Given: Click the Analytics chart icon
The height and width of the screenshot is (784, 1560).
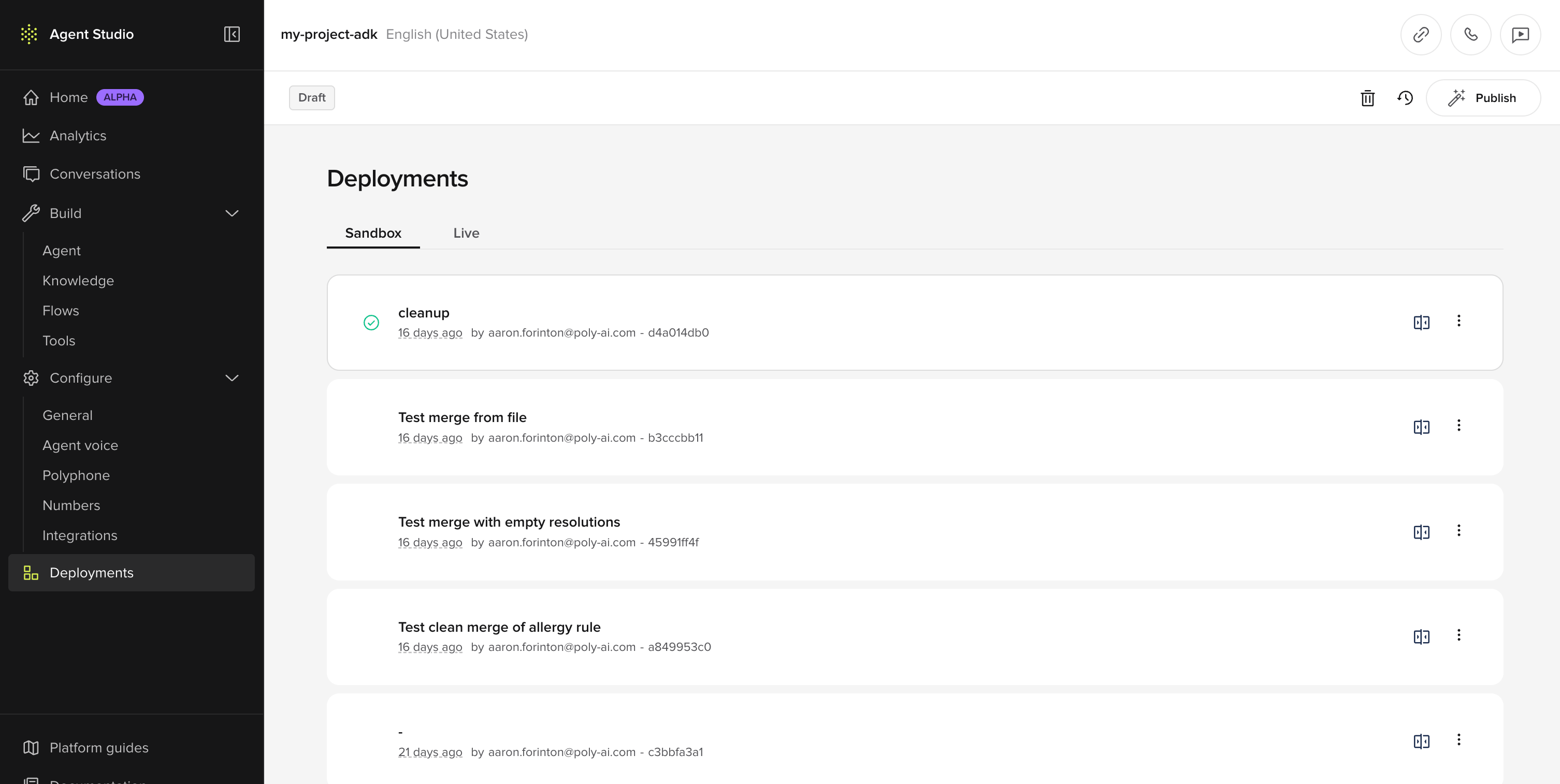Looking at the screenshot, I should tap(31, 136).
